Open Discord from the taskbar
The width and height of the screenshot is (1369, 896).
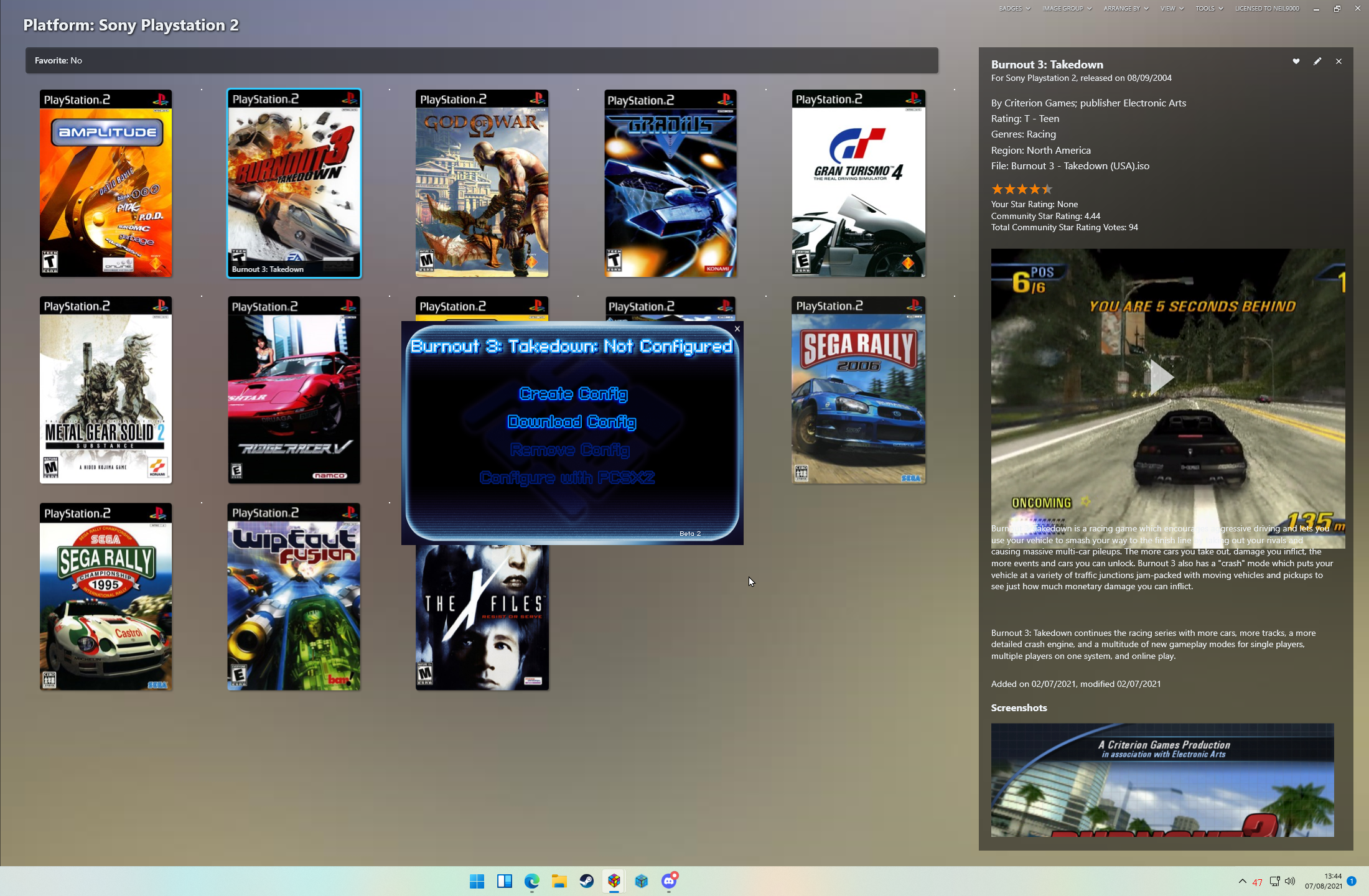point(669,881)
